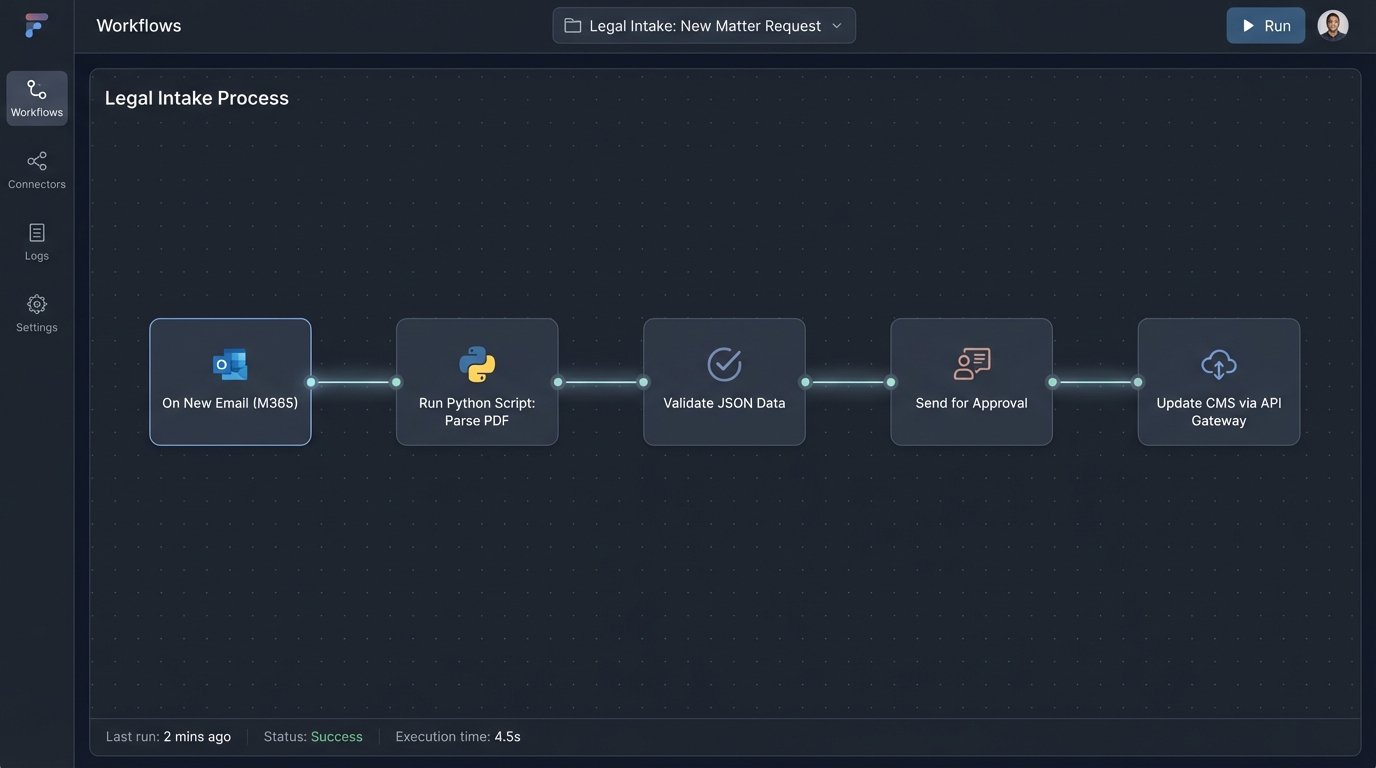Open the Settings gear in the sidebar

36,303
